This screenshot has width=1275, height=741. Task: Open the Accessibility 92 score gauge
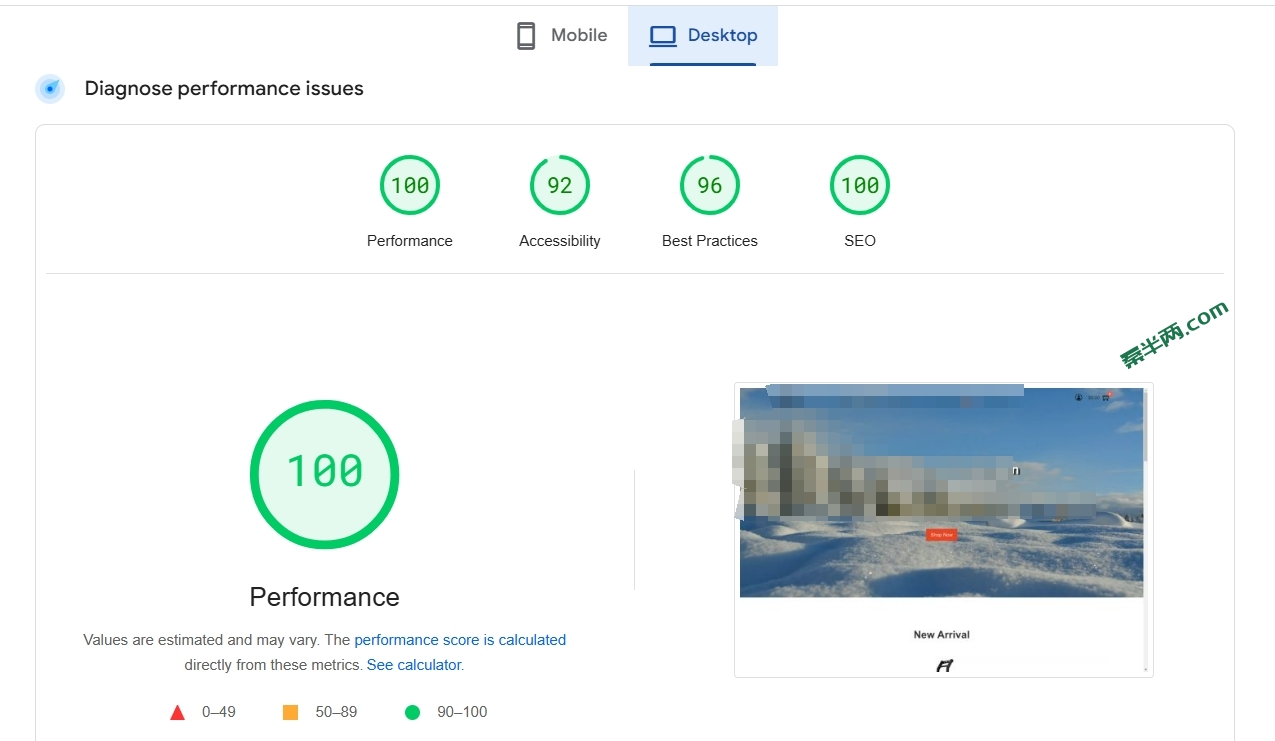click(560, 185)
